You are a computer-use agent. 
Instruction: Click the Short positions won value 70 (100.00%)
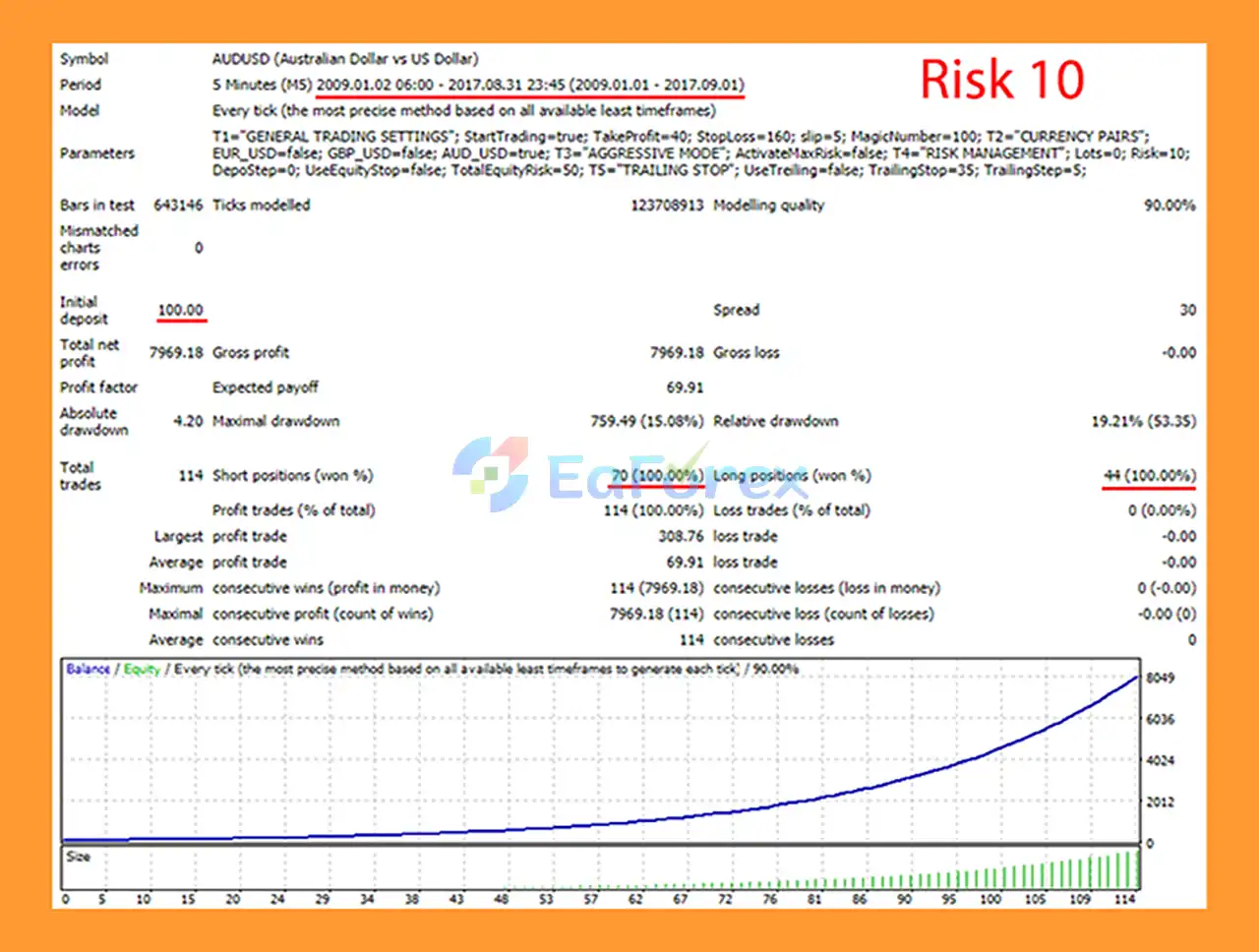click(x=656, y=476)
